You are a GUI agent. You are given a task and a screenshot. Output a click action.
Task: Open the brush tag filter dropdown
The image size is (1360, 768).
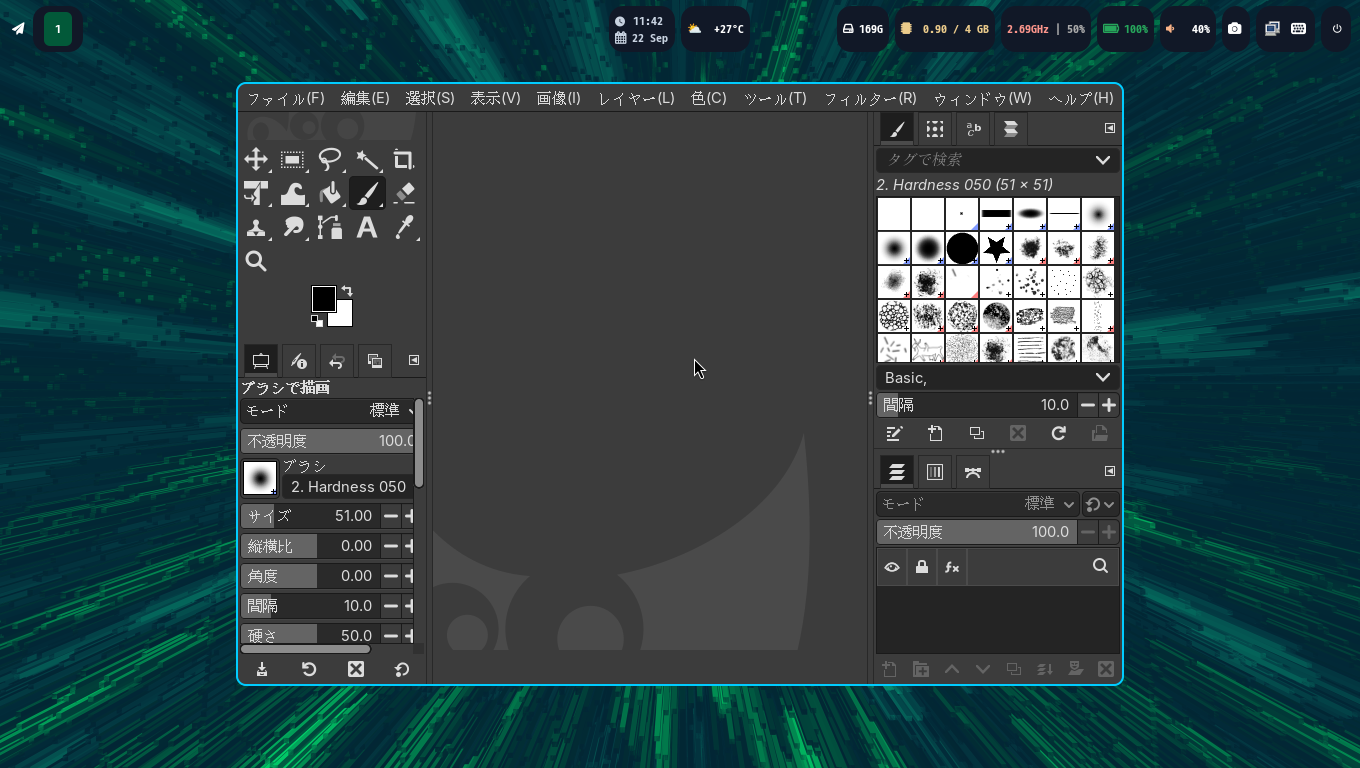pyautogui.click(x=1102, y=160)
